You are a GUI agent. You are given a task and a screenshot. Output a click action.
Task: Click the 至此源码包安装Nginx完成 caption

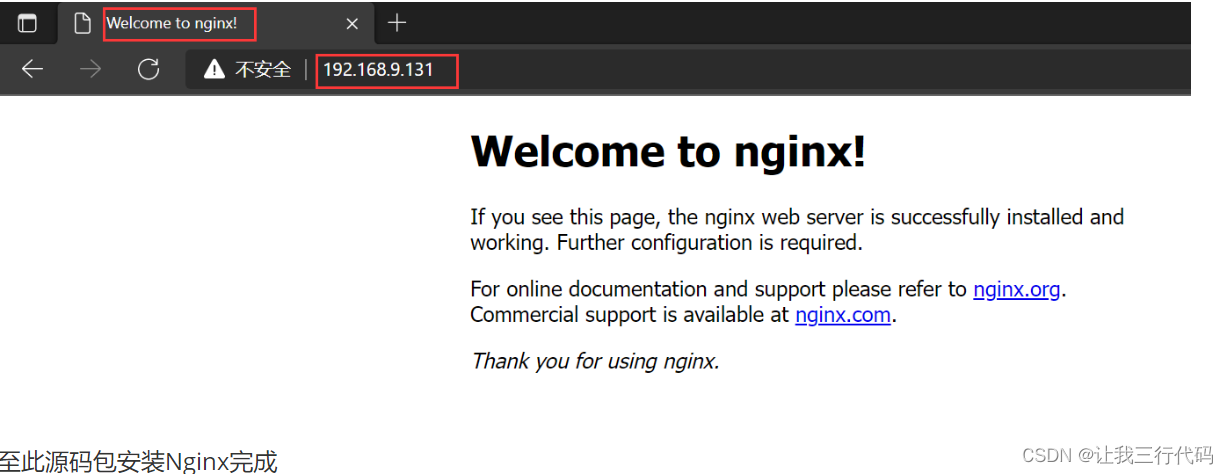[137, 461]
